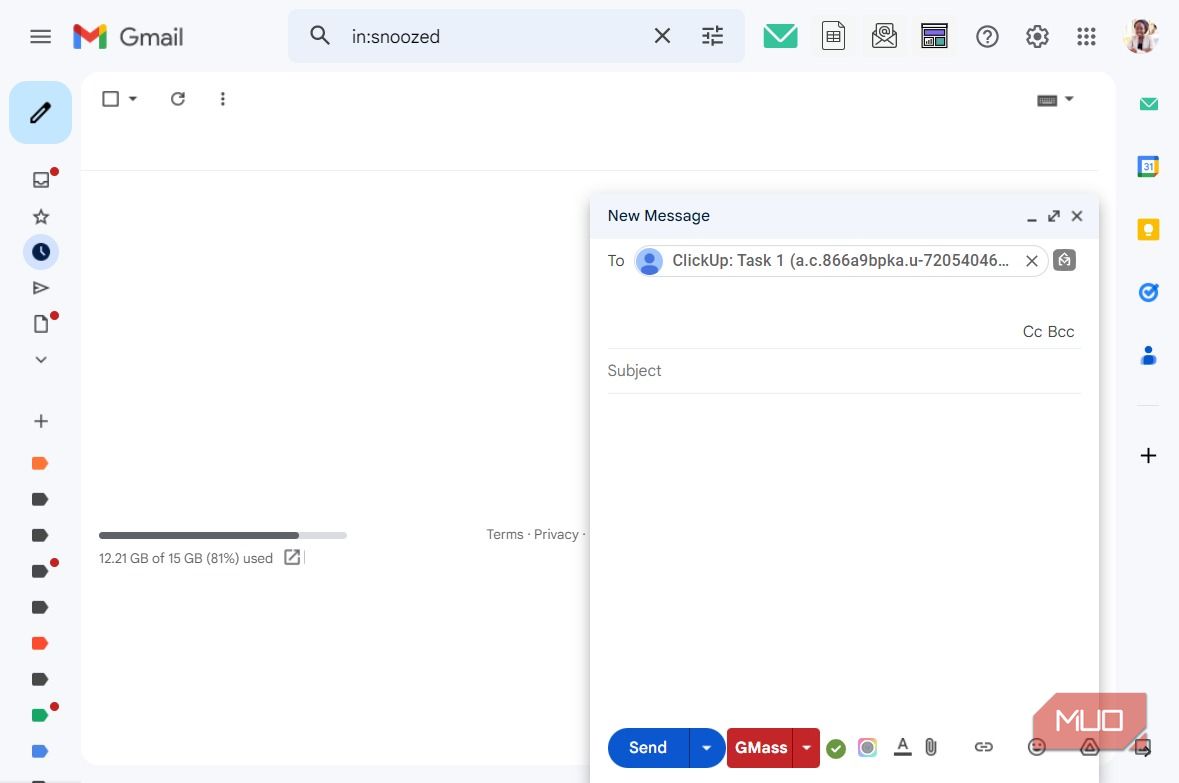
Task: Click the Privacy link
Action: 556,534
